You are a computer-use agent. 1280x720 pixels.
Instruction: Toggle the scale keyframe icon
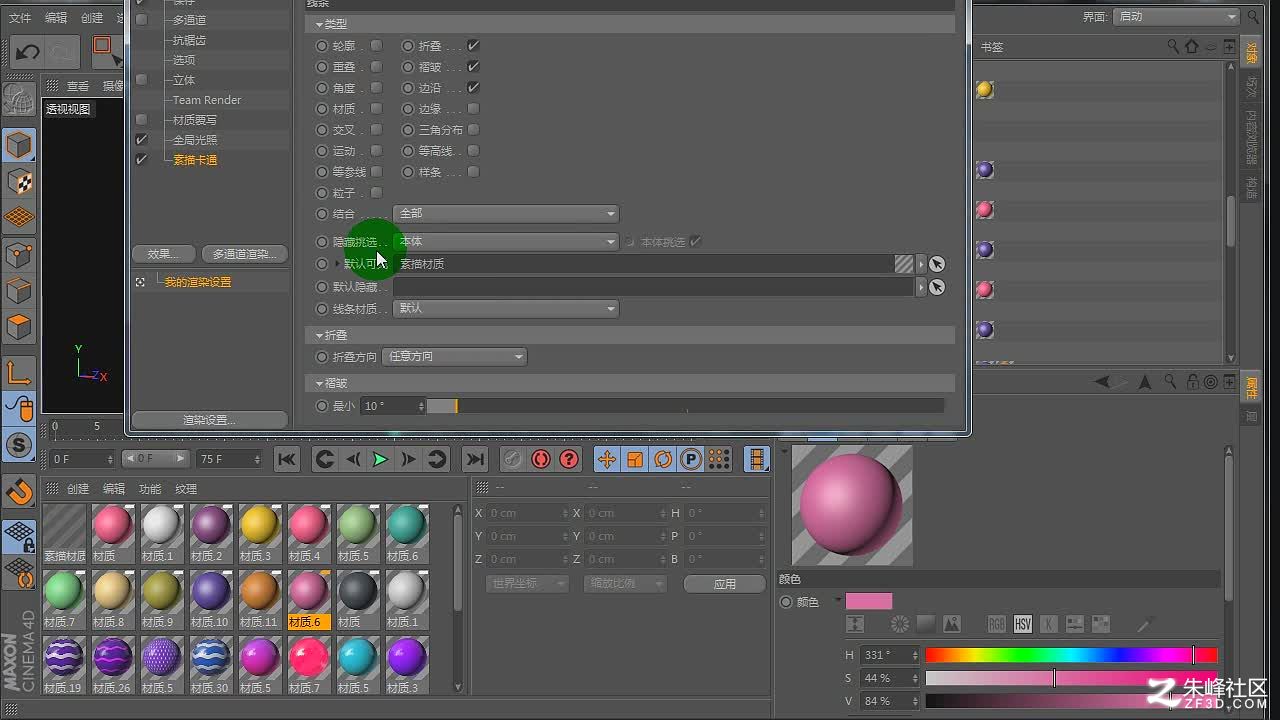(x=634, y=459)
